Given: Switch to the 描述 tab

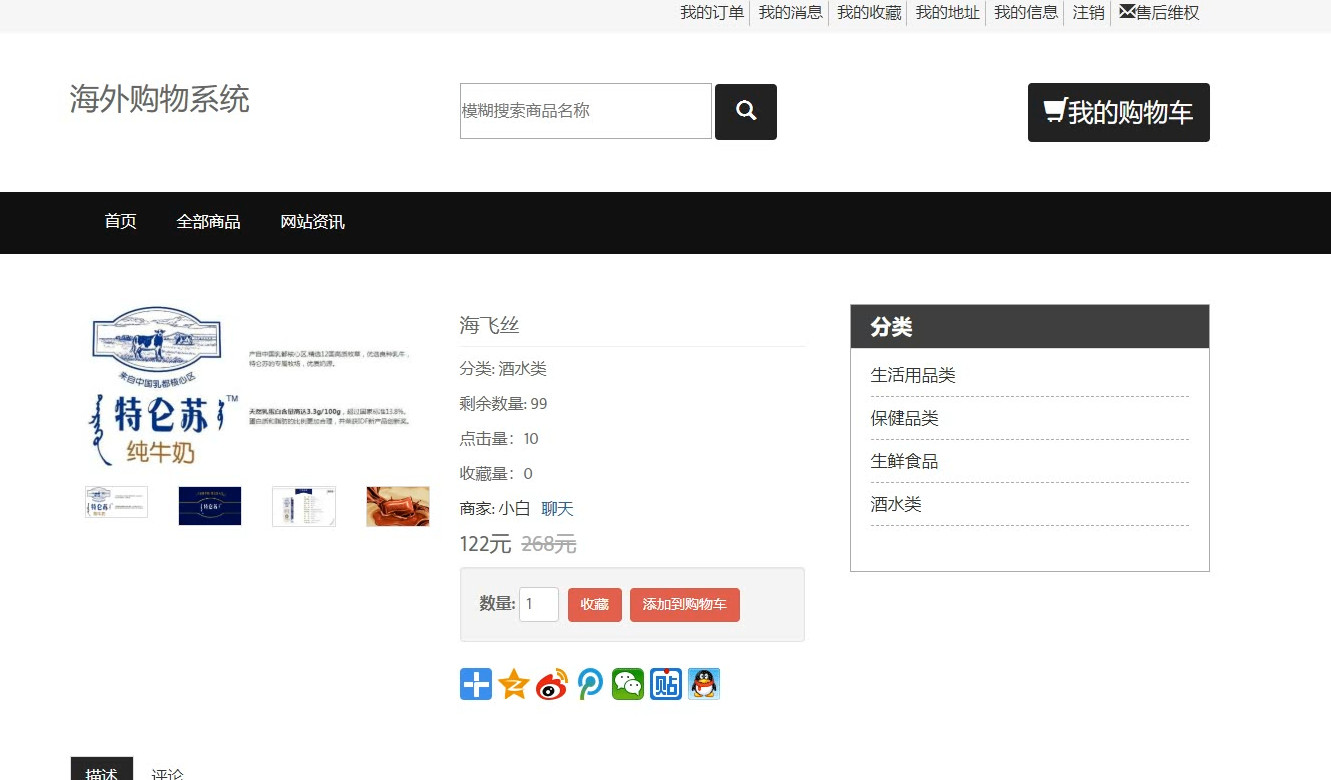Looking at the screenshot, I should point(102,769).
